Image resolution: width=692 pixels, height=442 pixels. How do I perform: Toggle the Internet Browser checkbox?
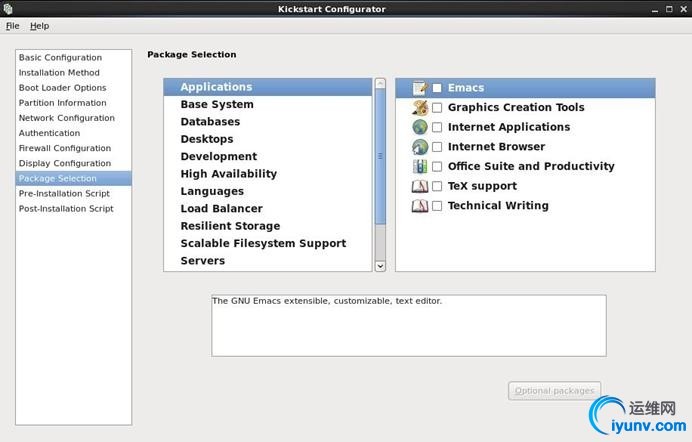pos(437,147)
